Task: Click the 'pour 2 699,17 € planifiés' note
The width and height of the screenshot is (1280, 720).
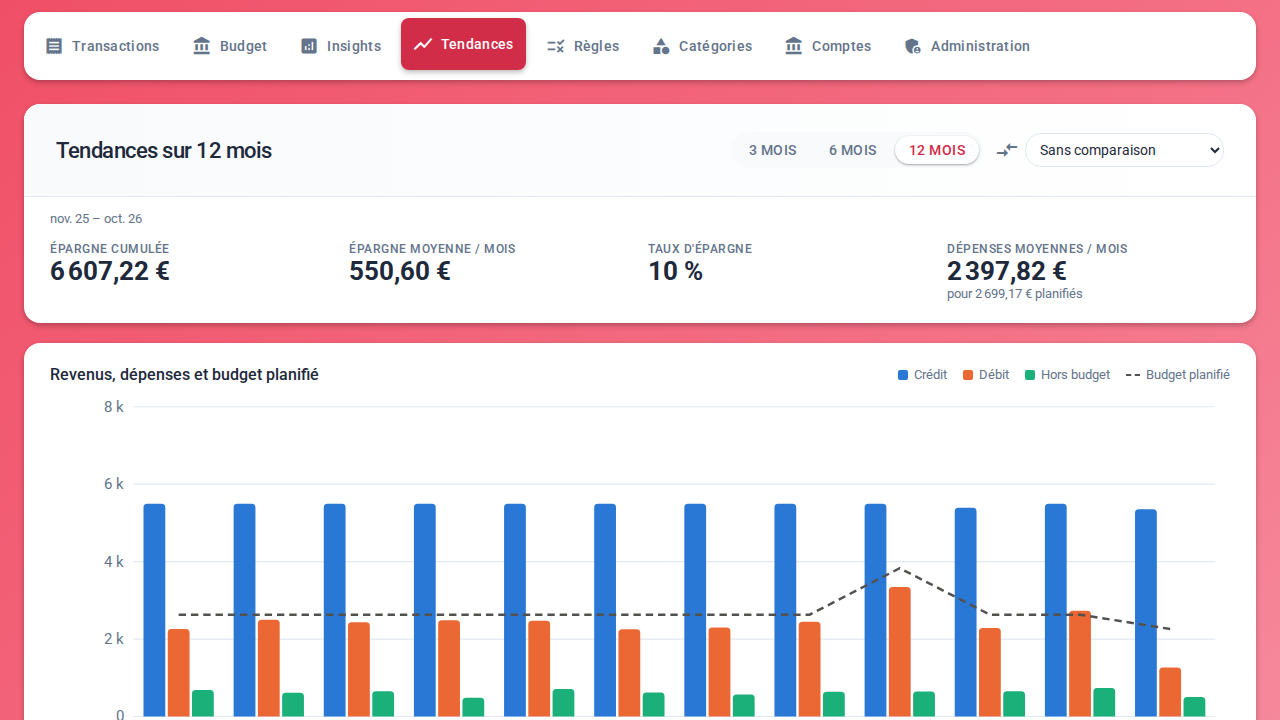Action: (x=1015, y=294)
